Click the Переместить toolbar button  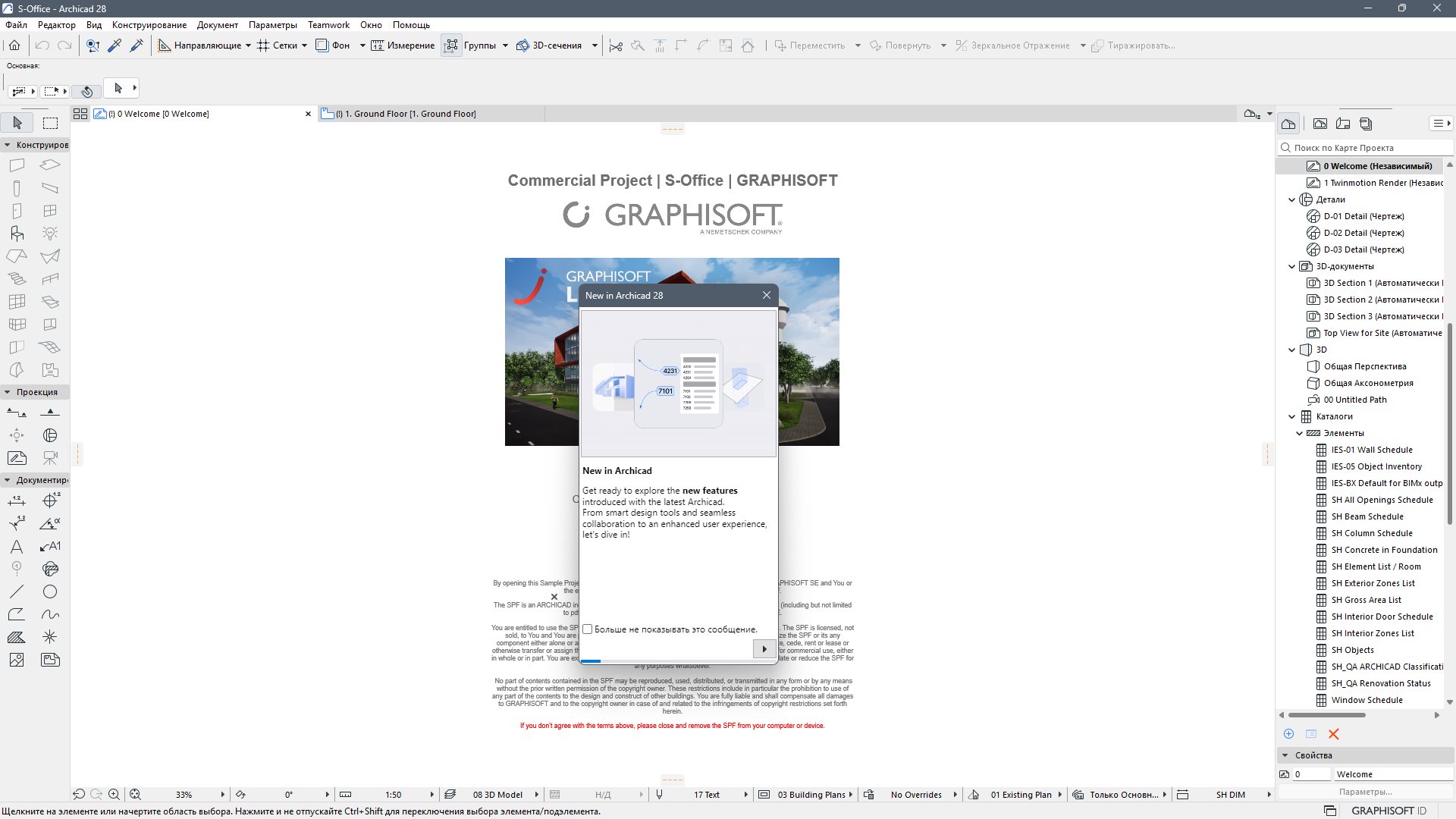tap(810, 45)
